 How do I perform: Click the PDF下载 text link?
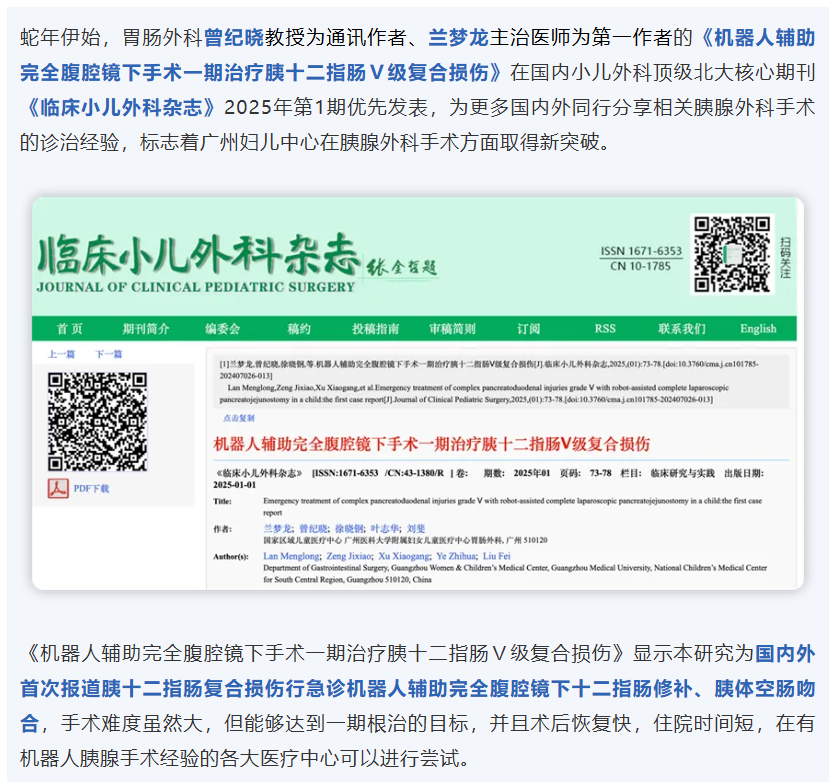pyautogui.click(x=91, y=489)
